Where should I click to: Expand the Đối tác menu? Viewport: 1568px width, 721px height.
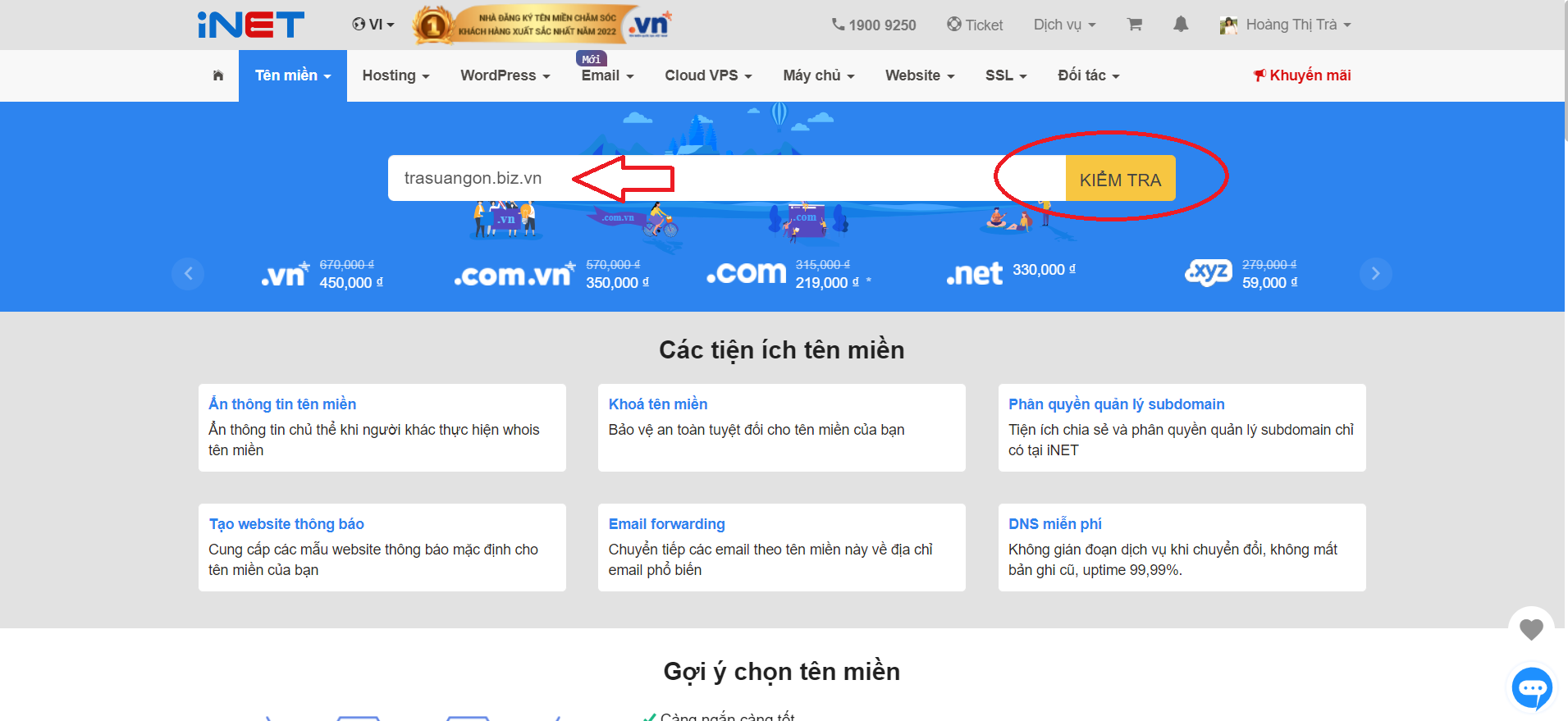coord(1089,75)
